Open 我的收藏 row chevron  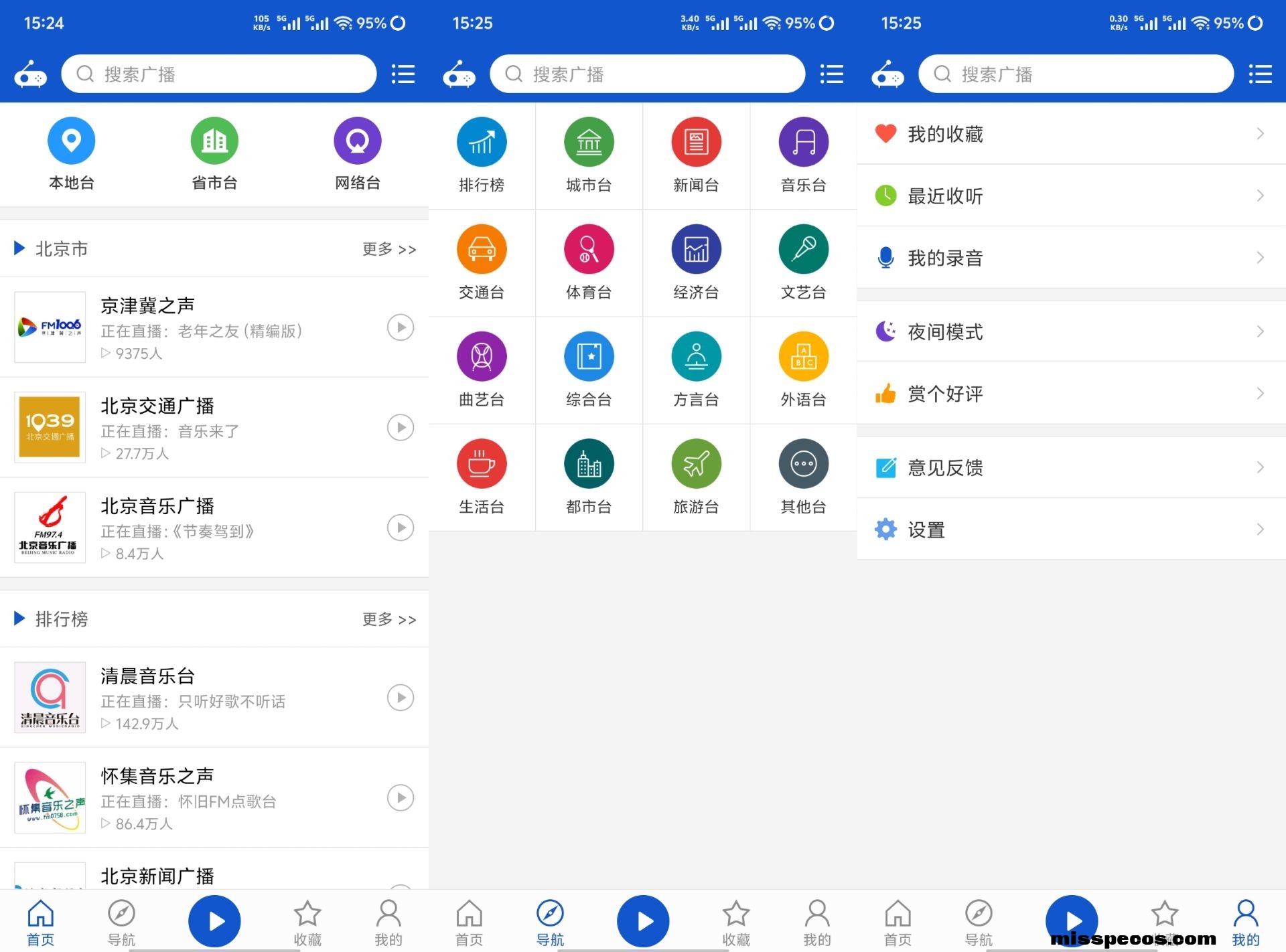[x=1260, y=134]
